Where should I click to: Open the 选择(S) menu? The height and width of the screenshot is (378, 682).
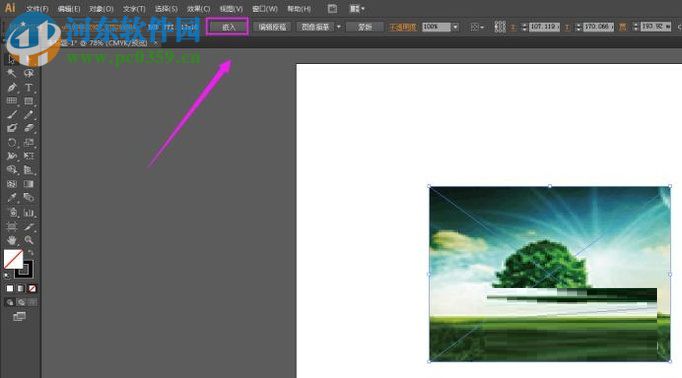coord(166,9)
